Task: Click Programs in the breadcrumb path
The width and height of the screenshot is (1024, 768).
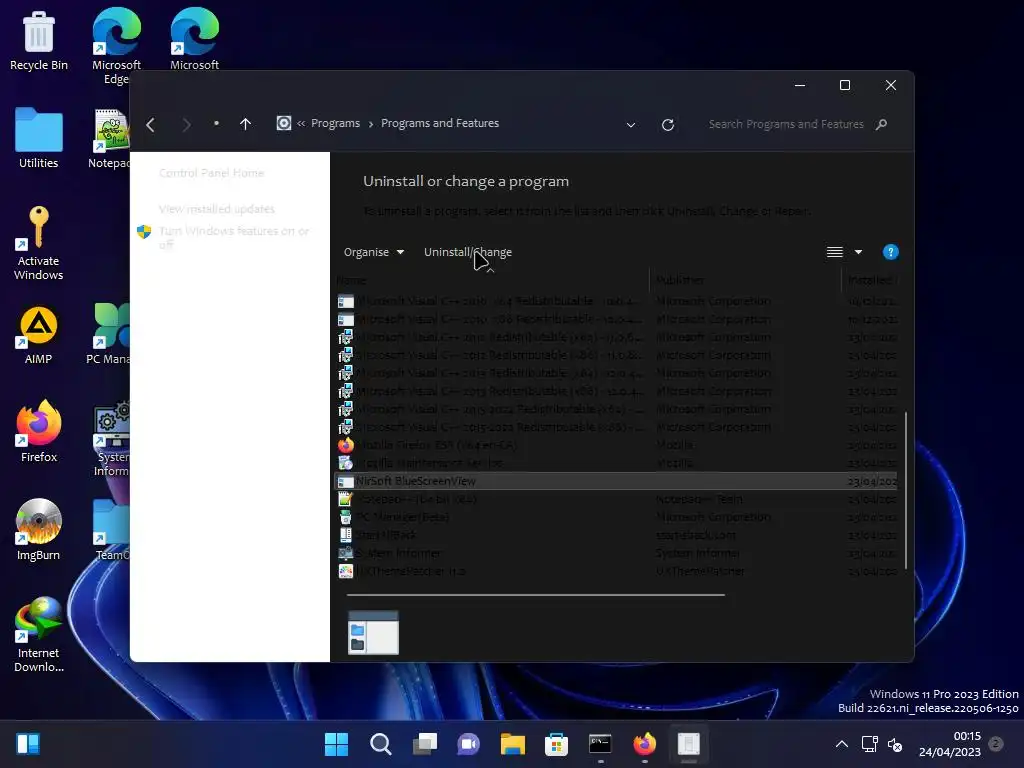Action: coord(335,123)
